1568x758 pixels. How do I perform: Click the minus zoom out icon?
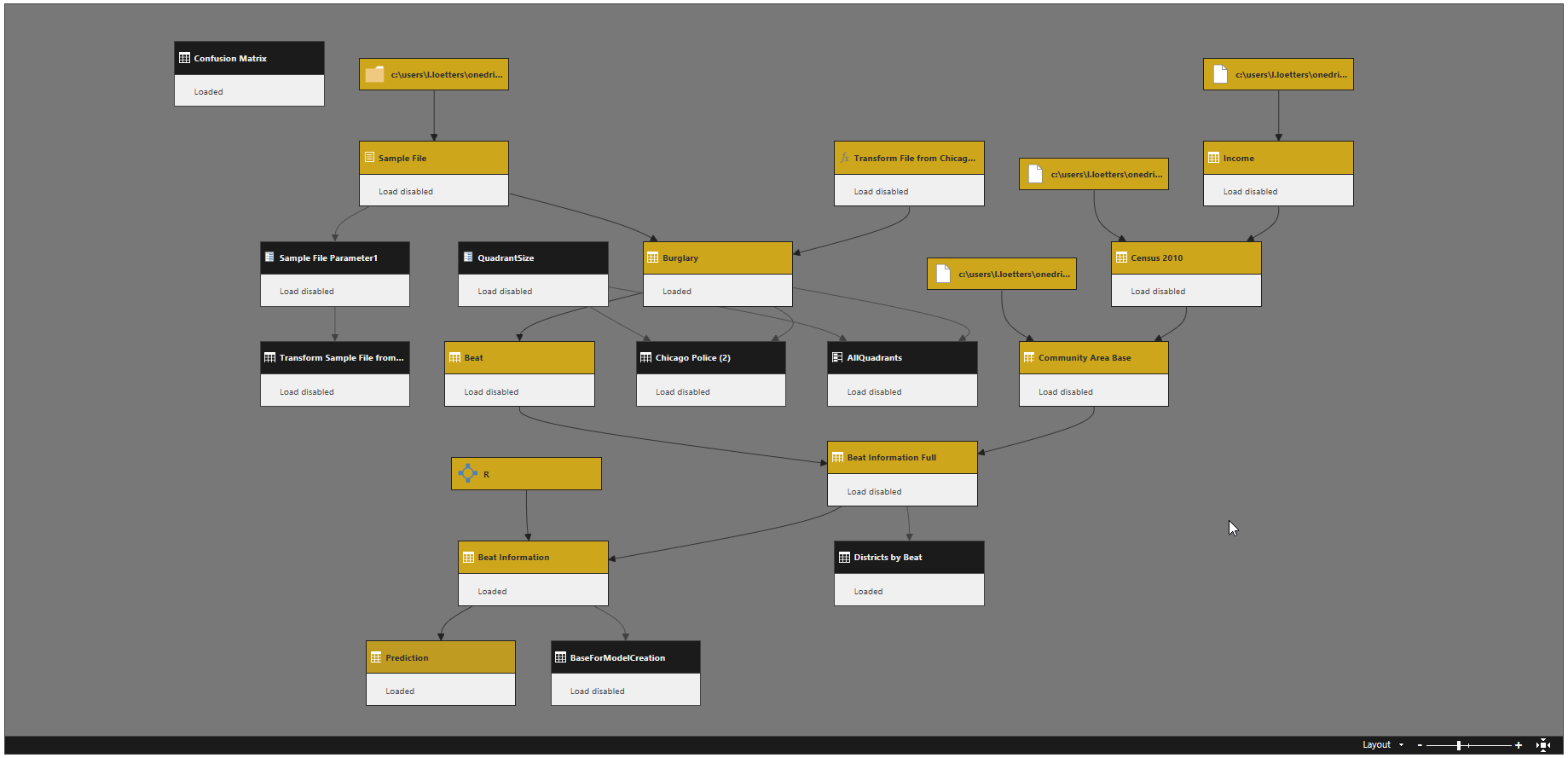click(1420, 745)
